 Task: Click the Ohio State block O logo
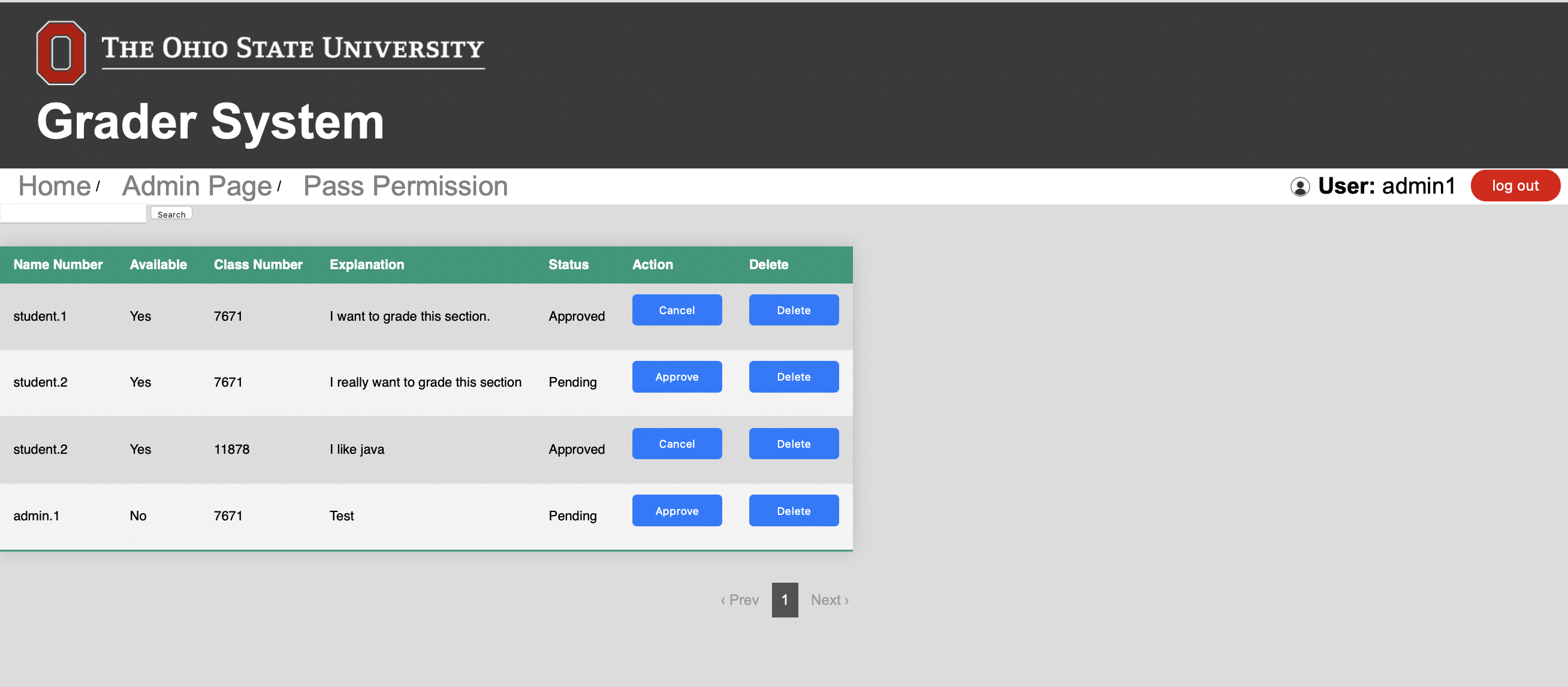pyautogui.click(x=61, y=52)
